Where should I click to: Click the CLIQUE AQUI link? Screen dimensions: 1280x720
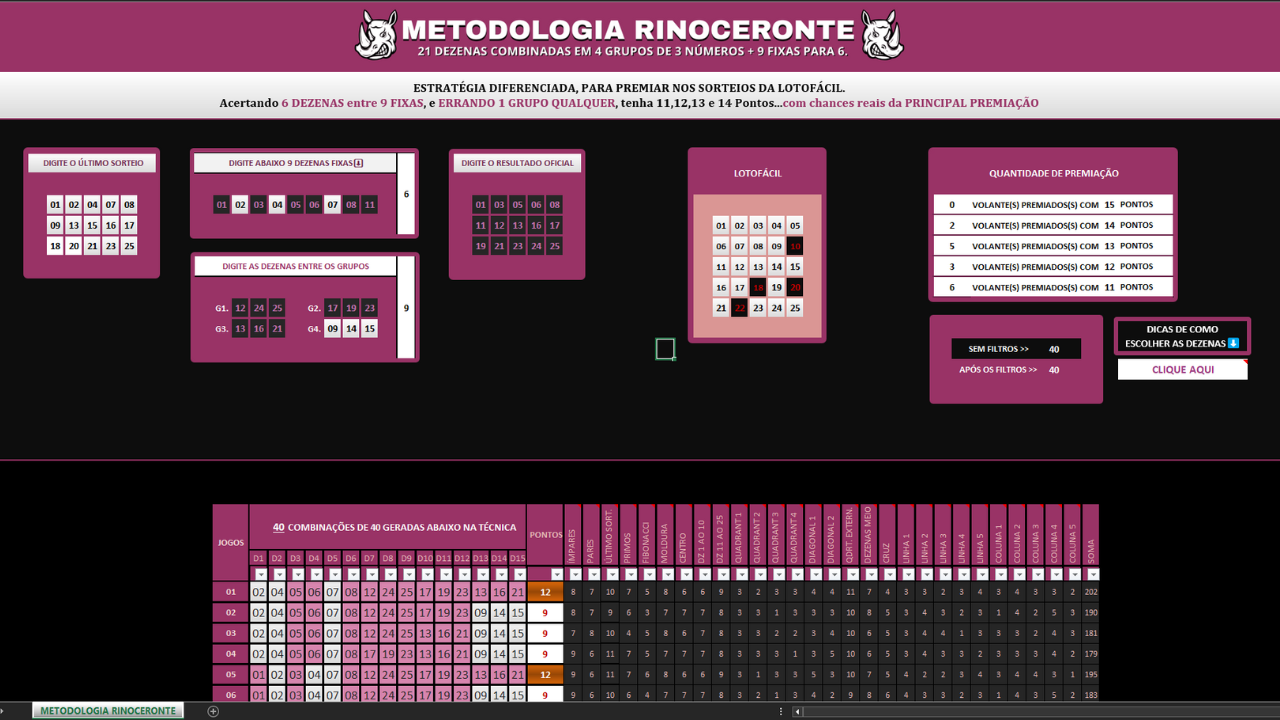[x=1182, y=370]
